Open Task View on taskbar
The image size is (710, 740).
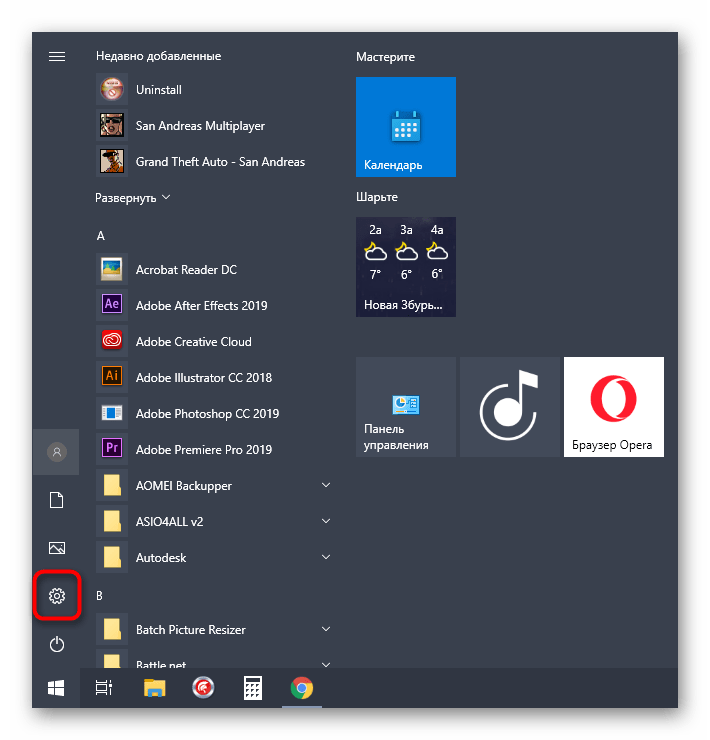pos(104,688)
